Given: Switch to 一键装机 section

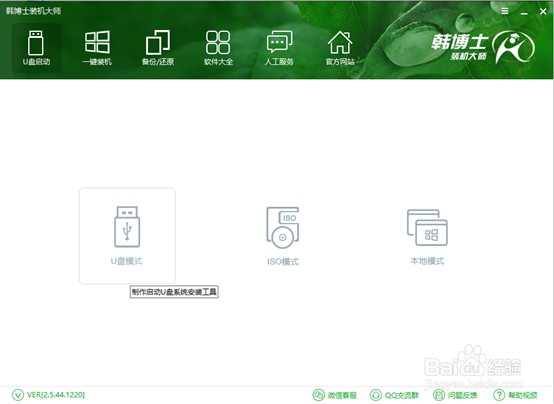Looking at the screenshot, I should (97, 48).
